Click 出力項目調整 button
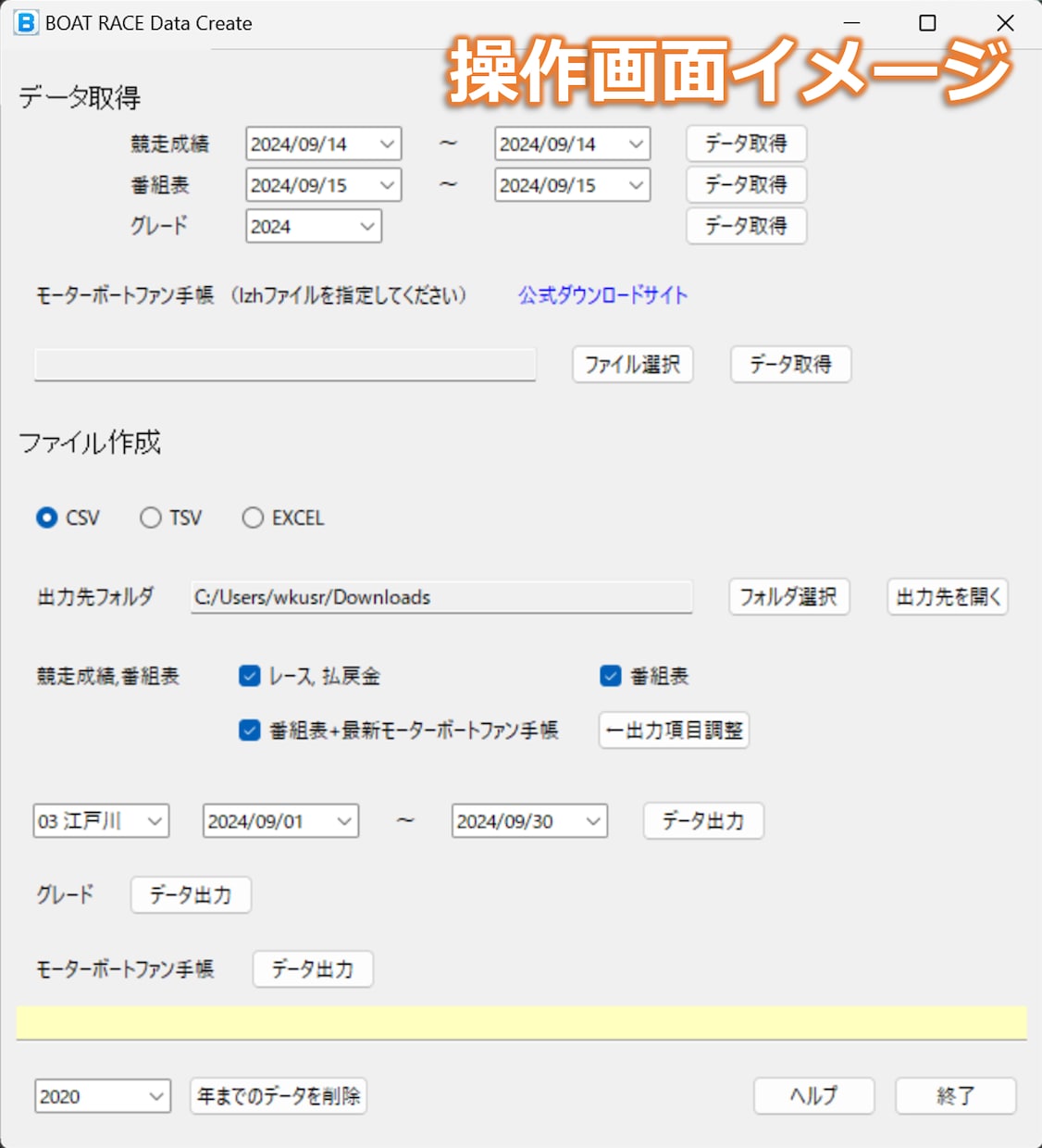Viewport: 1042px width, 1148px height. click(x=674, y=730)
